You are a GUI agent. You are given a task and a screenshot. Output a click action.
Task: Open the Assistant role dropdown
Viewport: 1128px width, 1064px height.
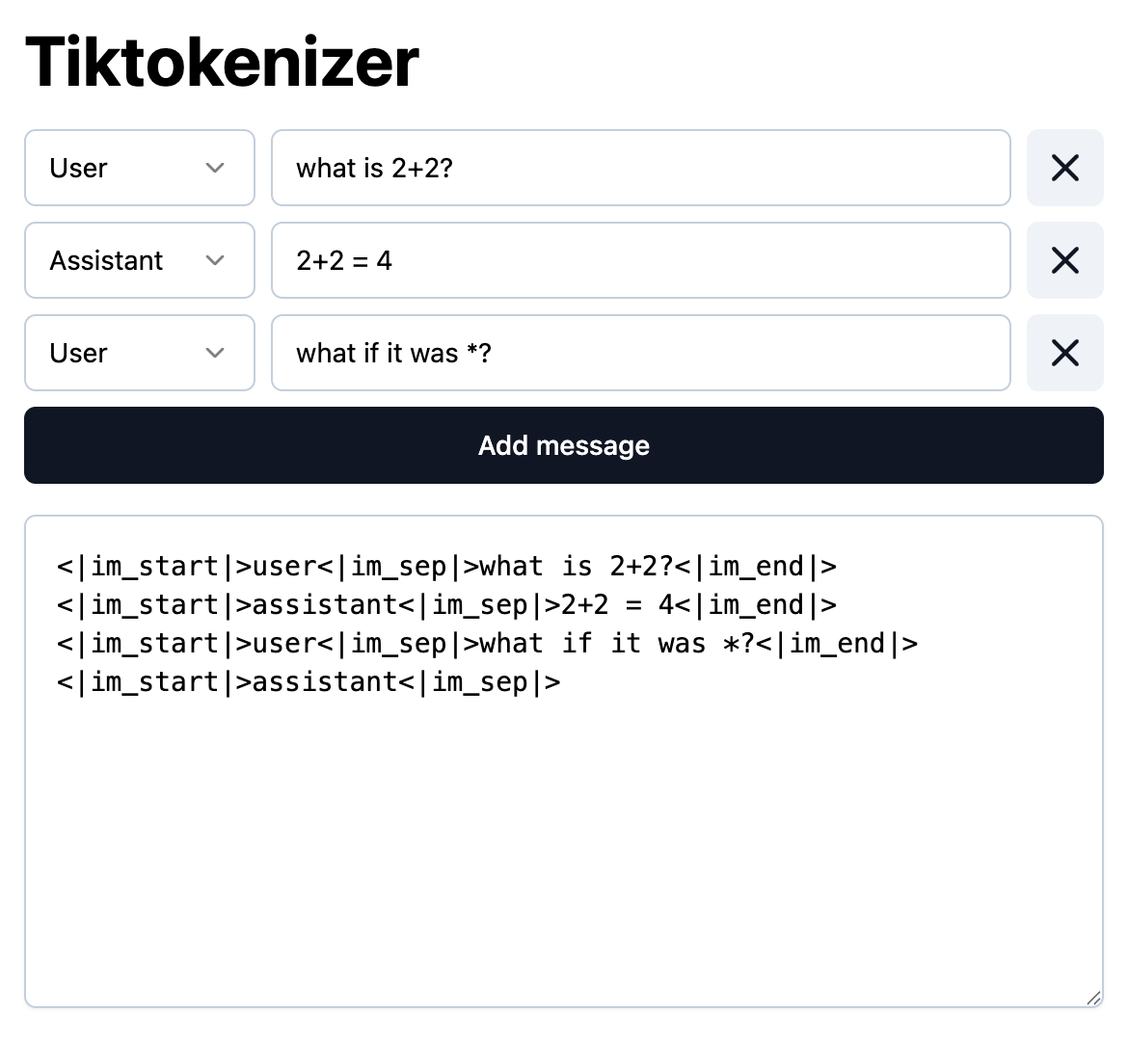point(140,260)
